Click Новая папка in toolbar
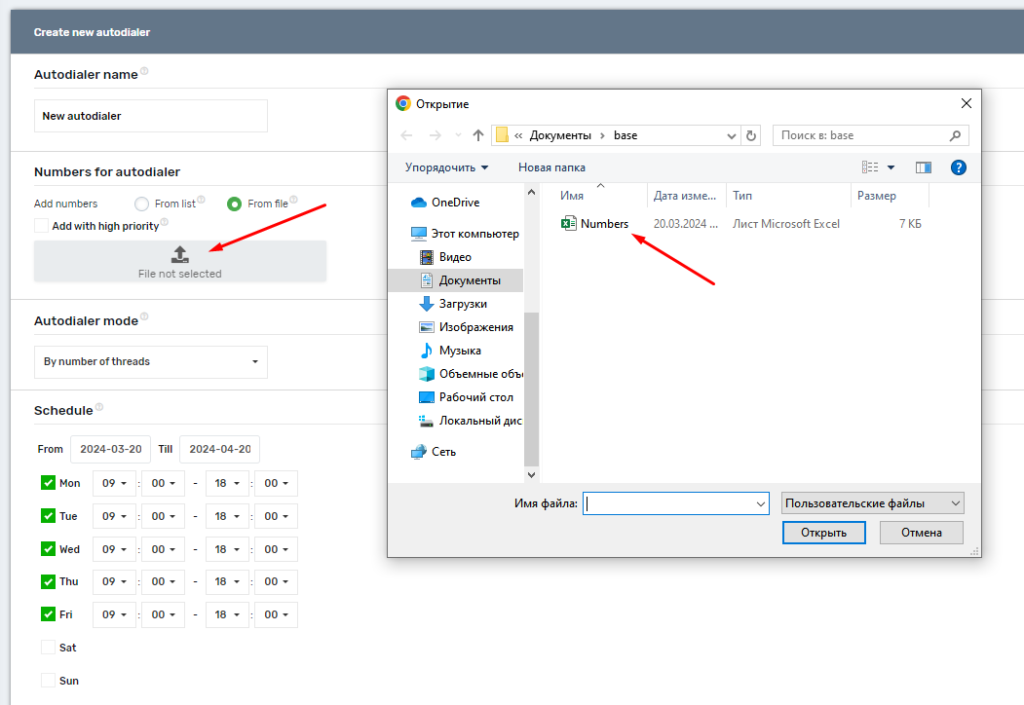 [551, 167]
